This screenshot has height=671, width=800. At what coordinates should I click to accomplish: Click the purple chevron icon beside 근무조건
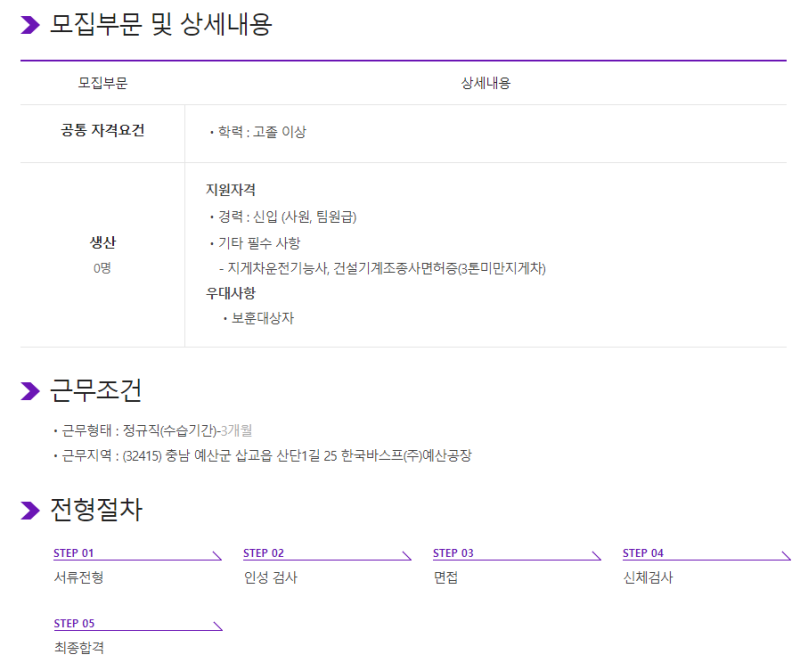pos(30,391)
